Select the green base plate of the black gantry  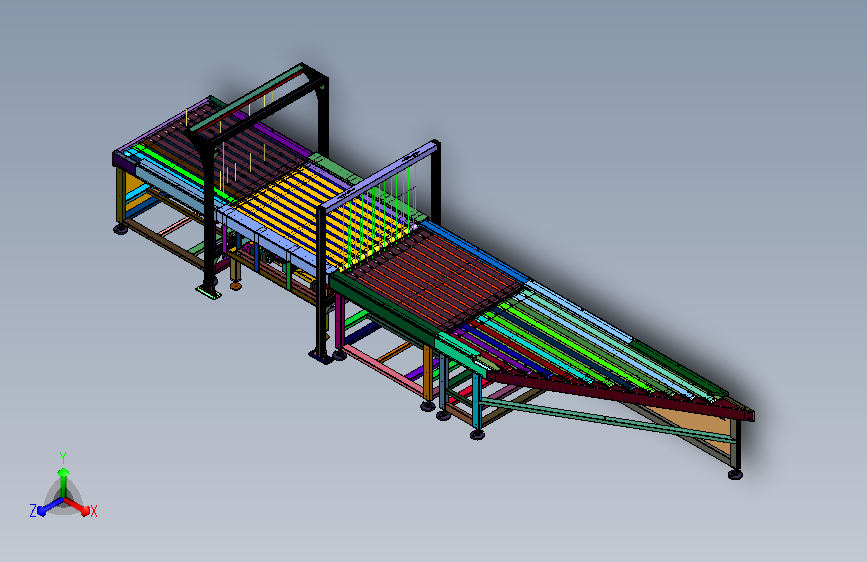coord(208,292)
